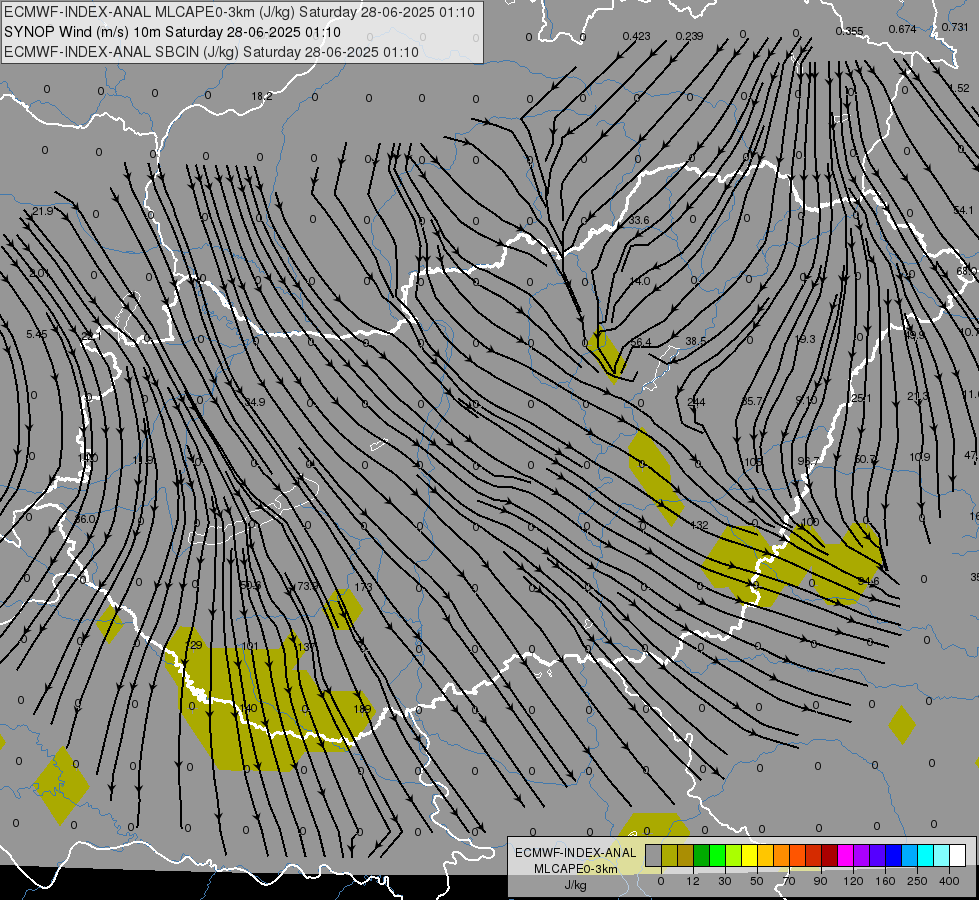Screen dimensions: 979x900
Task: Click the map value 10.9
Action: [x=920, y=457]
